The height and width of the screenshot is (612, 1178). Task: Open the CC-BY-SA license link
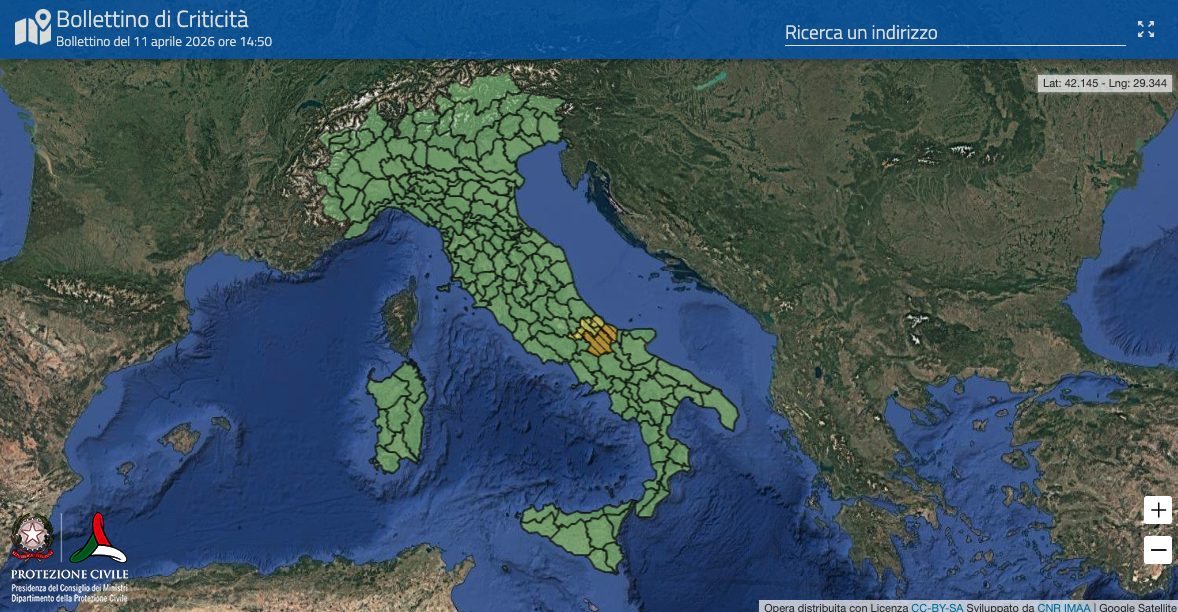point(937,606)
